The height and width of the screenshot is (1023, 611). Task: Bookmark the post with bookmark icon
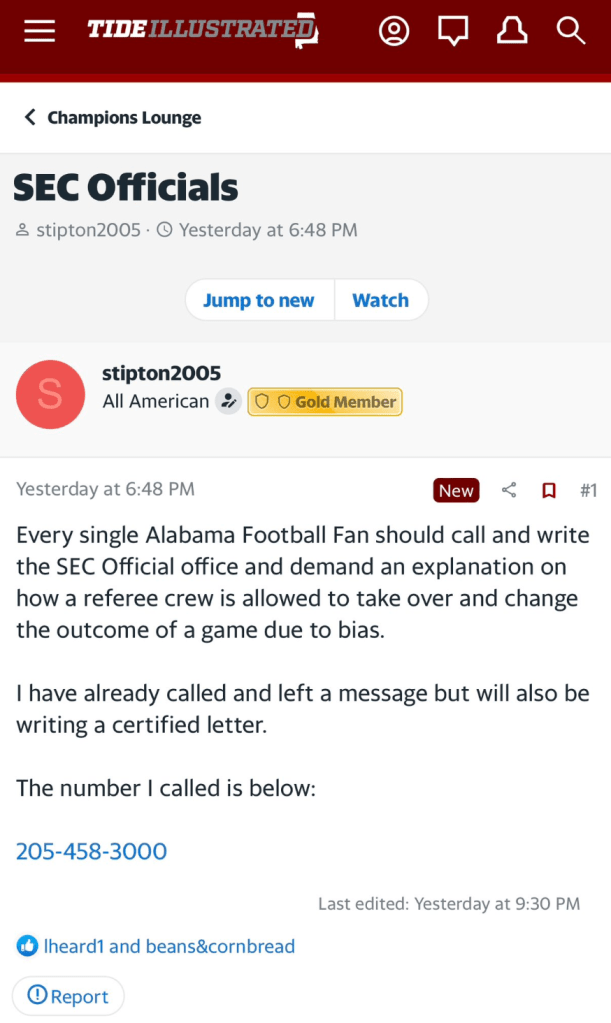548,490
